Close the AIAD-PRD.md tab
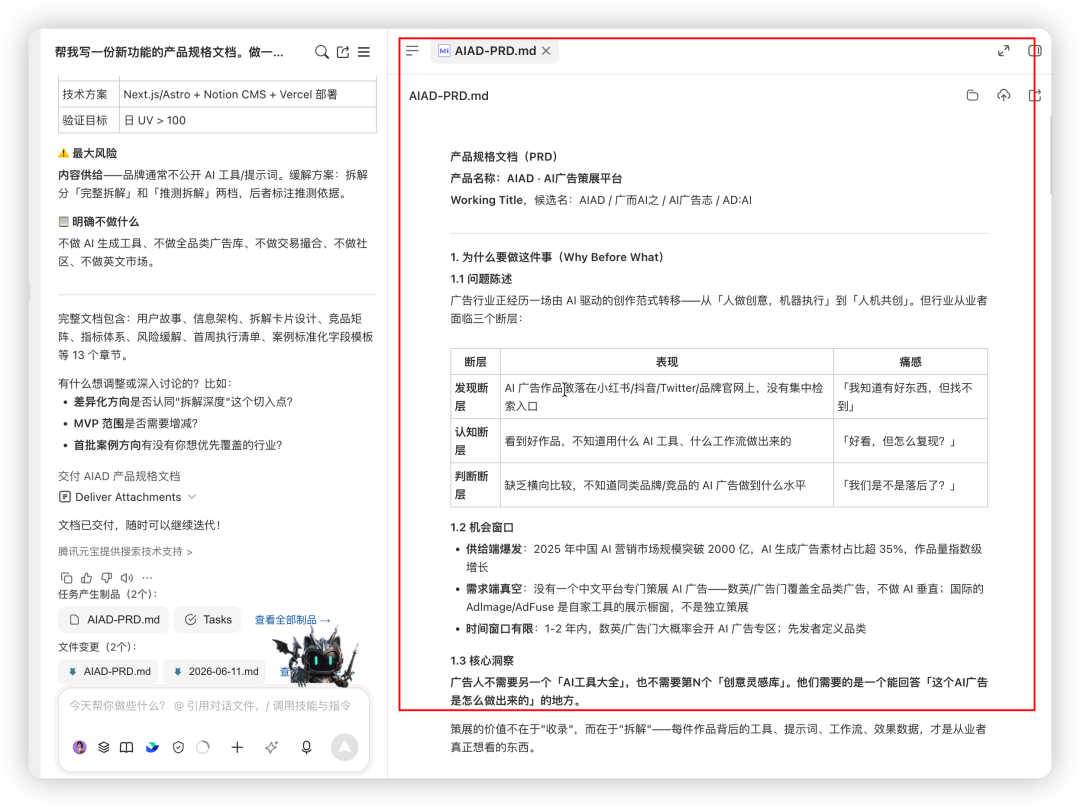The width and height of the screenshot is (1080, 807). point(546,51)
